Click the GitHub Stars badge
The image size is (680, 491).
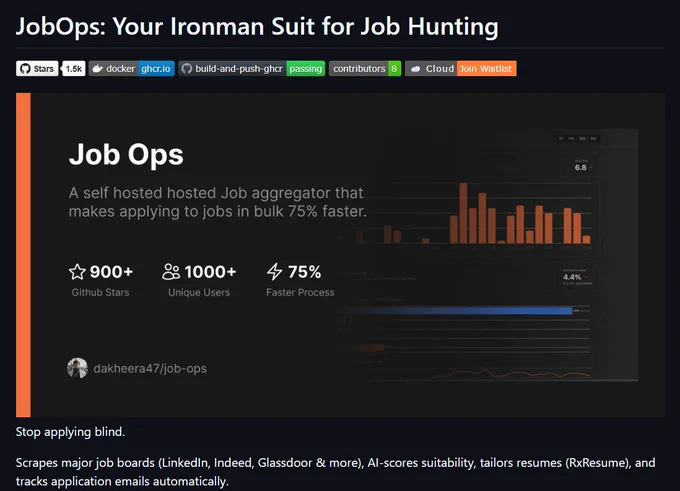[37, 69]
